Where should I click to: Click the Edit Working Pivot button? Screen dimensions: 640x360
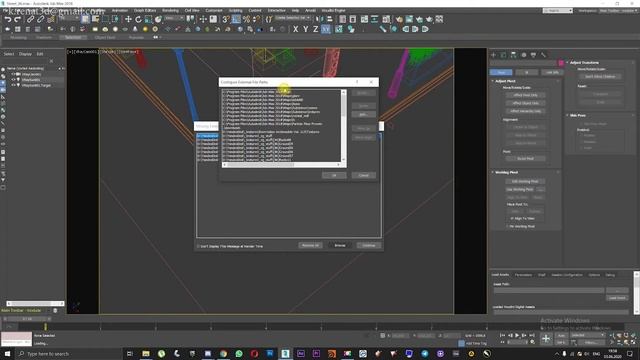[525, 181]
